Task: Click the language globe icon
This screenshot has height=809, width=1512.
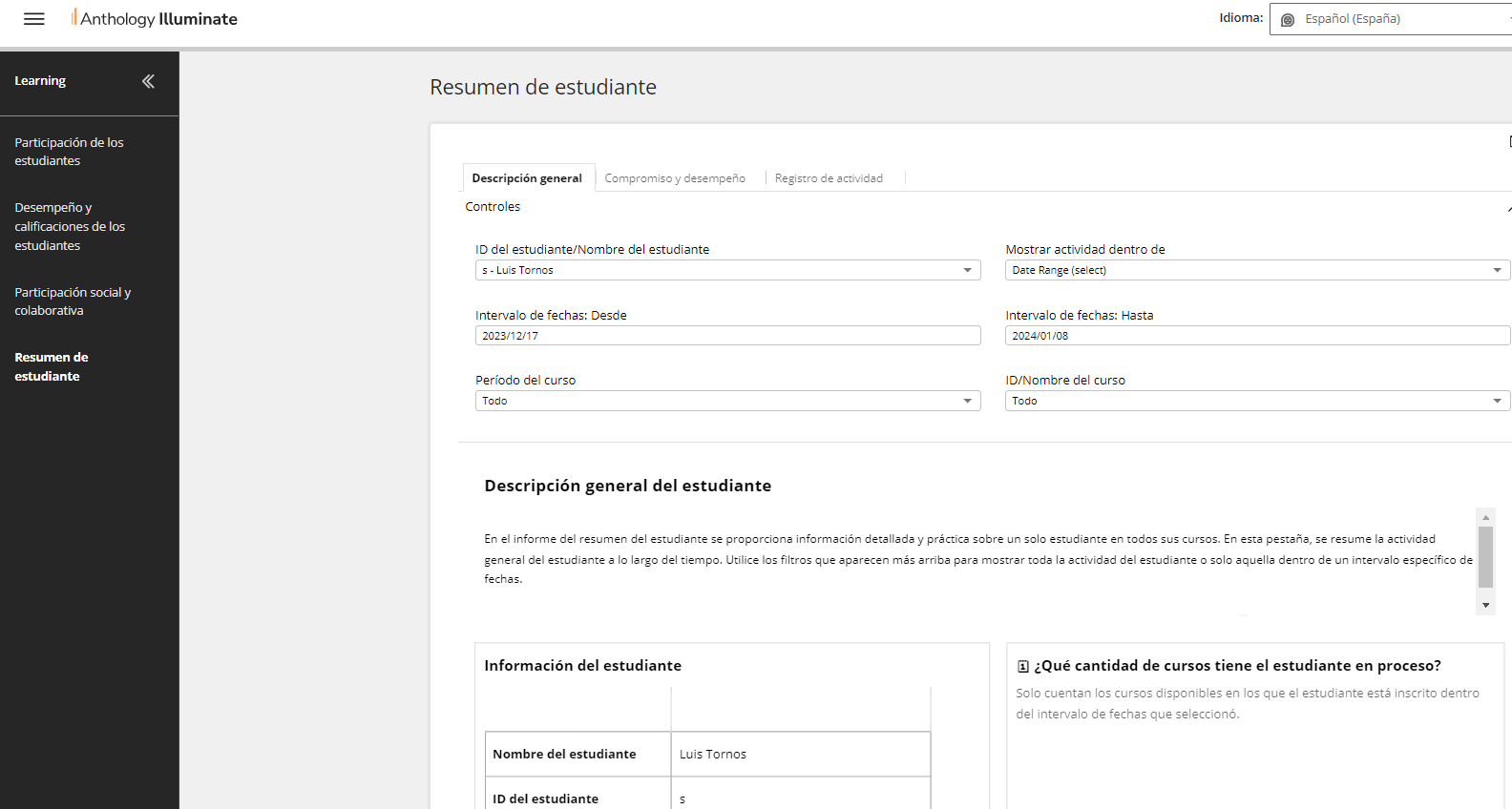Action: pyautogui.click(x=1288, y=19)
